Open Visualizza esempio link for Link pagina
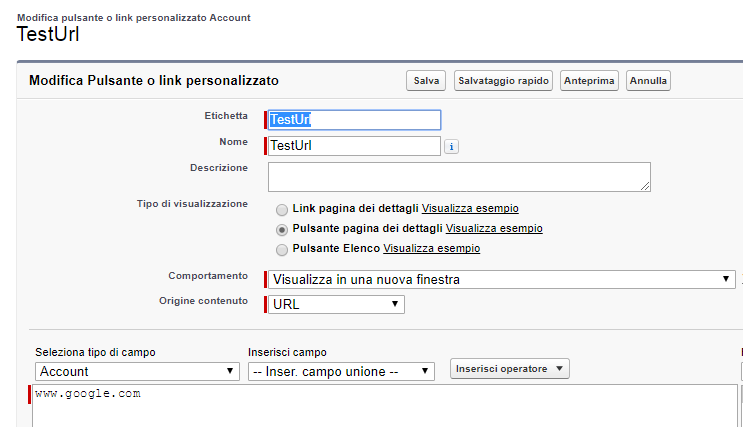The image size is (743, 427). pyautogui.click(x=470, y=209)
